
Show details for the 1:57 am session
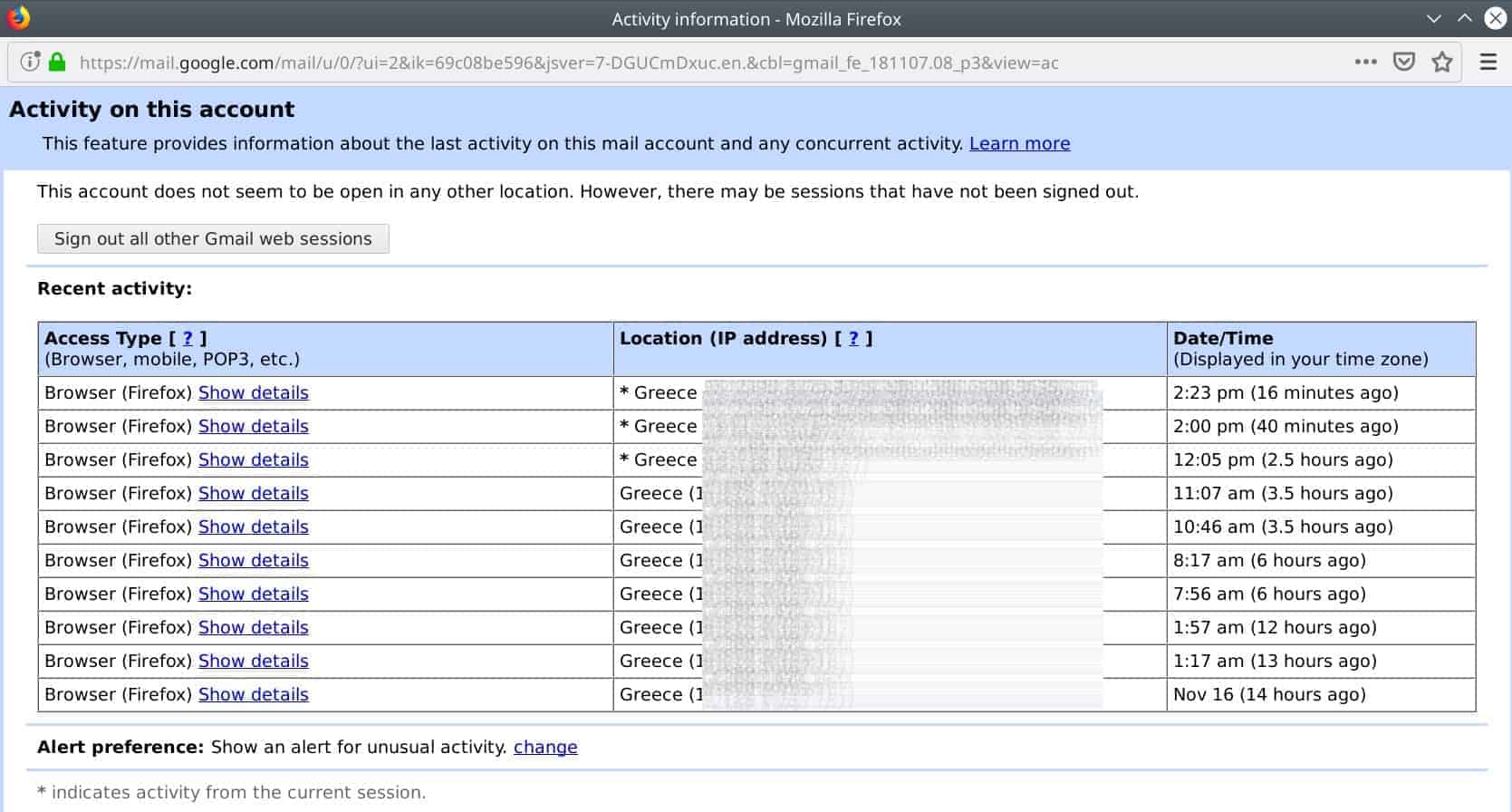[254, 627]
